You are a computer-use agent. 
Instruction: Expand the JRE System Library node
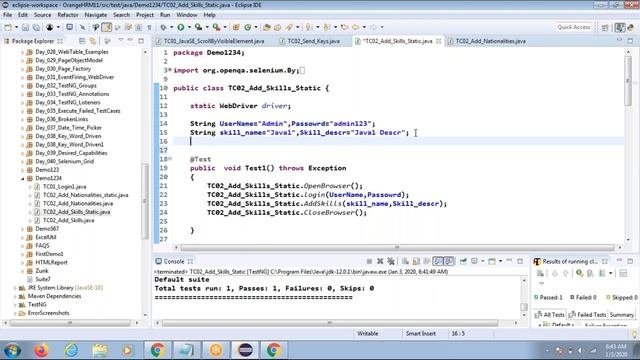point(15,288)
